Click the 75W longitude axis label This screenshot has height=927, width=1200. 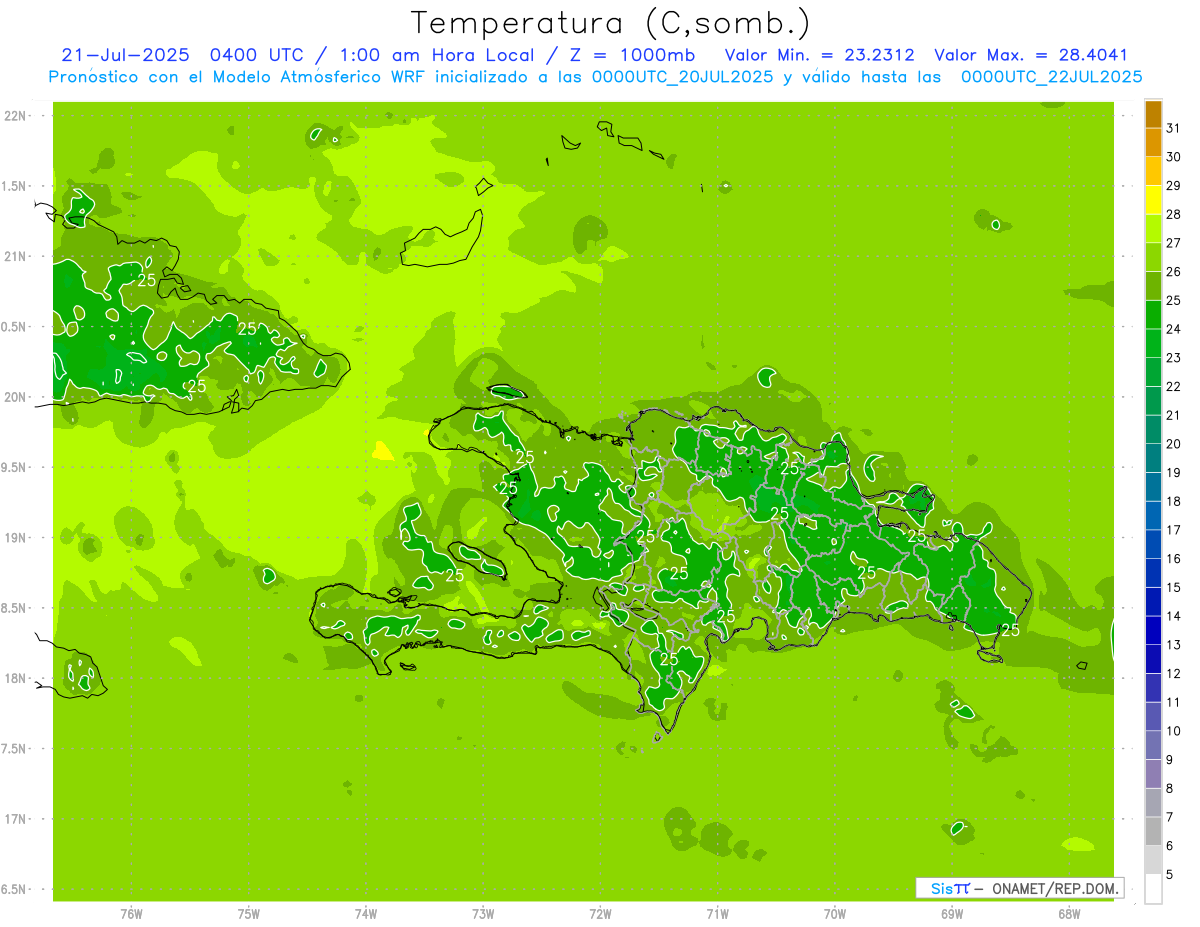pos(248,914)
